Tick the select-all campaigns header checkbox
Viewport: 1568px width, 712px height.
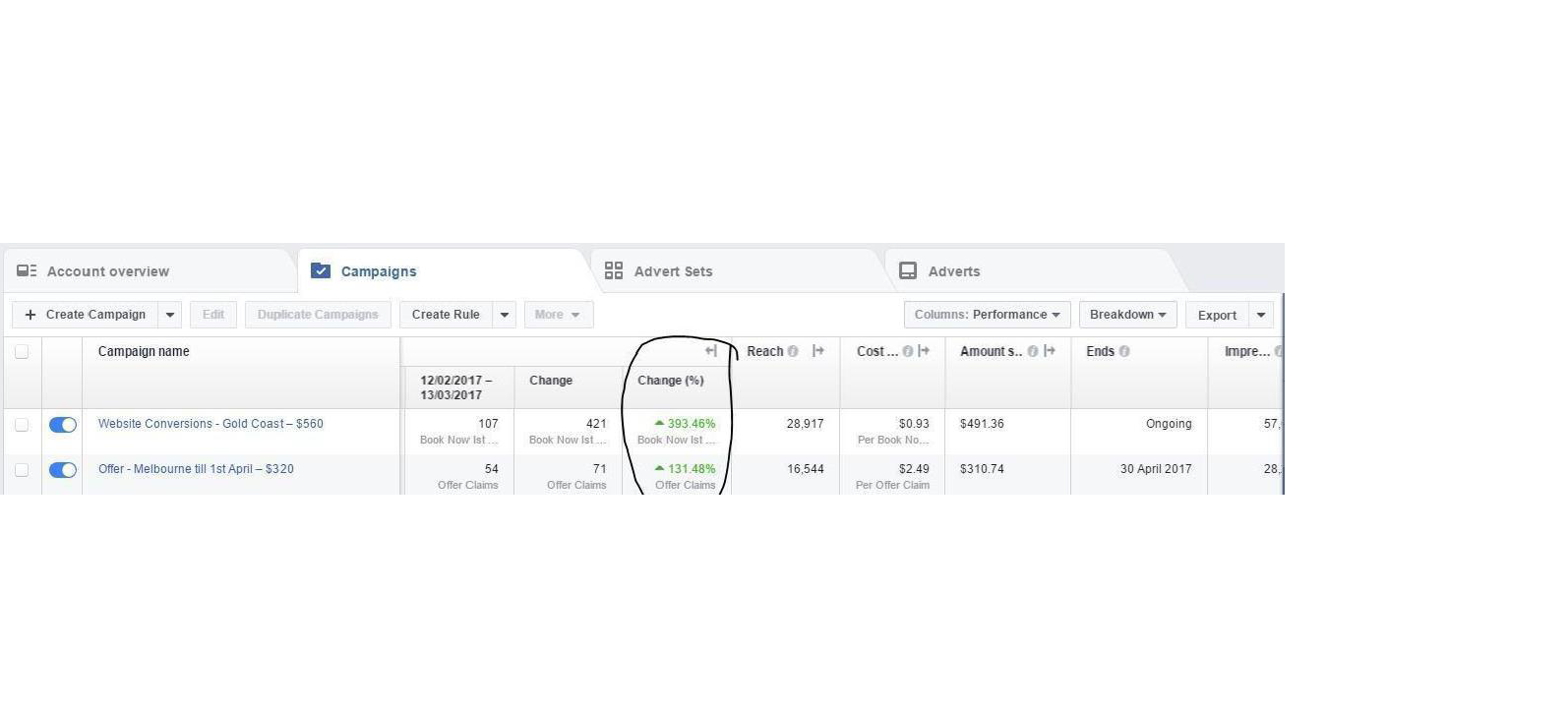[22, 352]
